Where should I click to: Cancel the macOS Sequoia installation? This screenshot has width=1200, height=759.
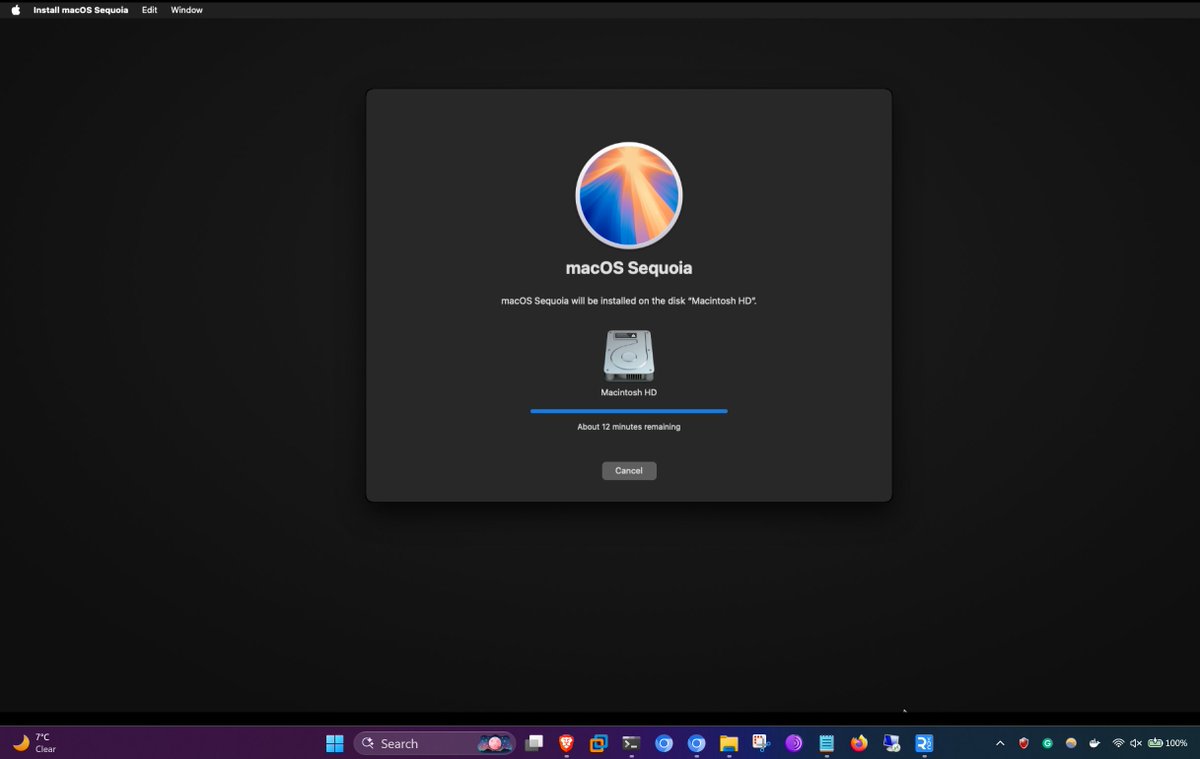629,471
